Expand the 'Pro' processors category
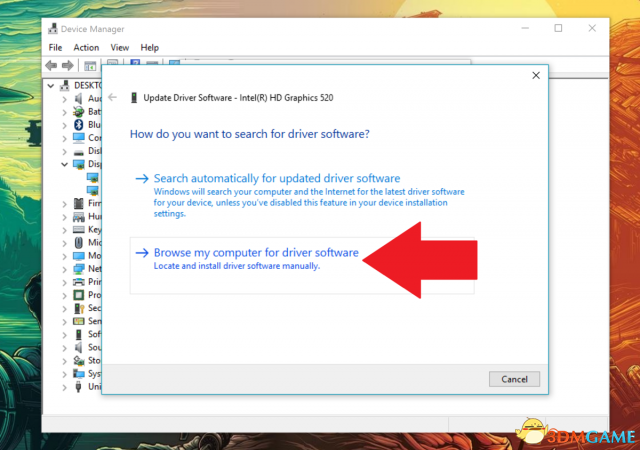 coord(64,295)
